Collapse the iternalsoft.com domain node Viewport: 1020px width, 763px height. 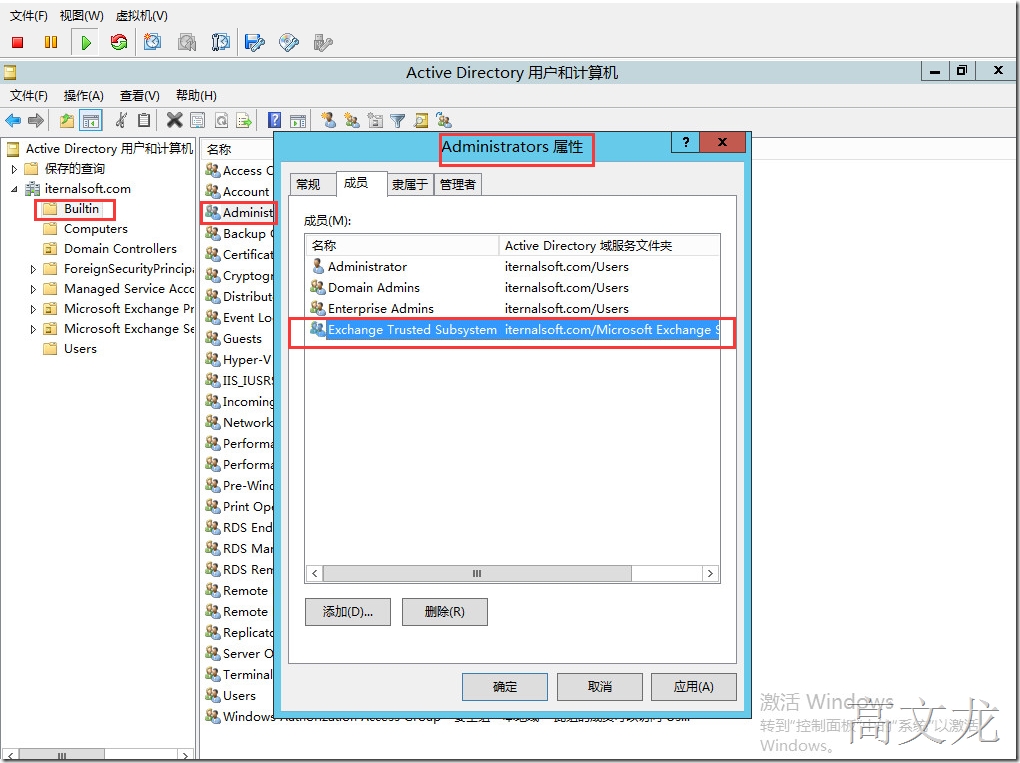point(14,189)
